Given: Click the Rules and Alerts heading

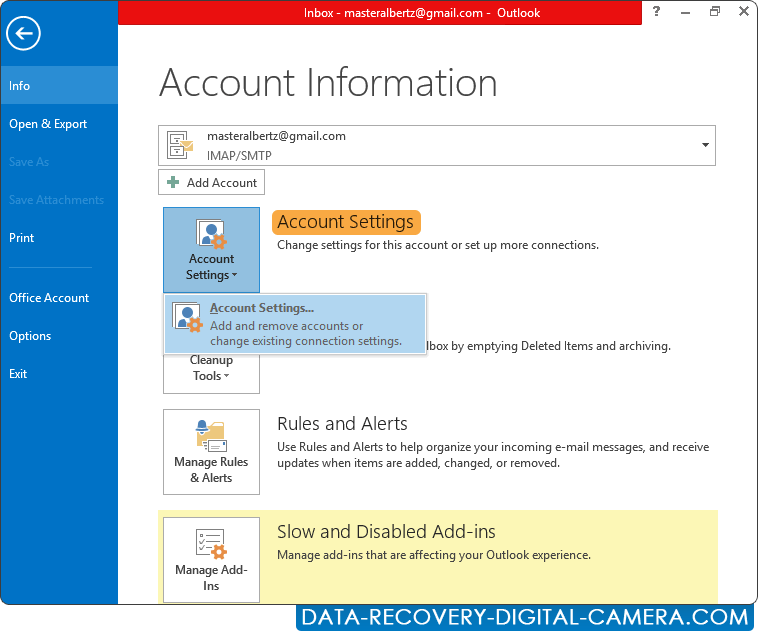Looking at the screenshot, I should coord(342,424).
